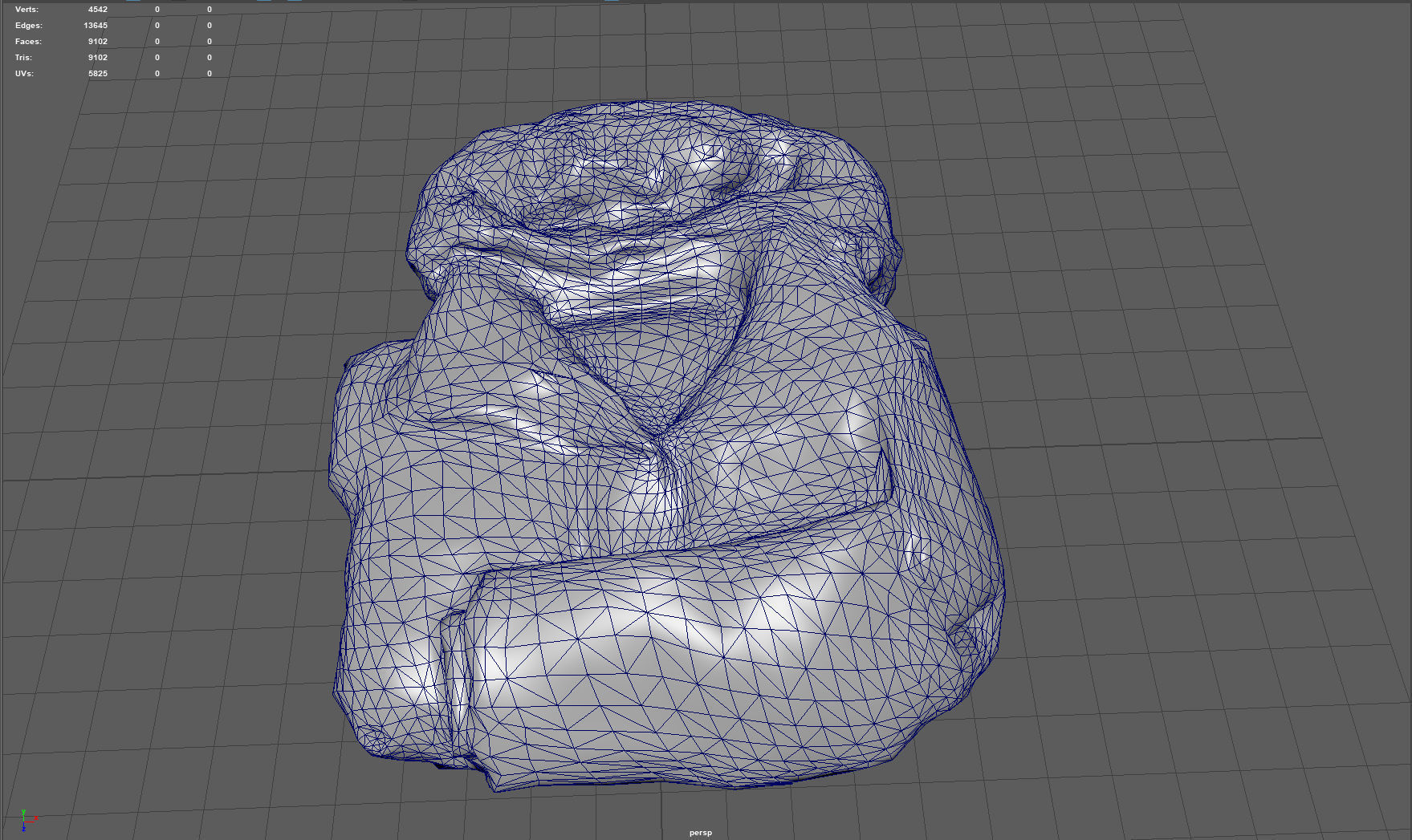Click the view axis gizmo
This screenshot has height=840, width=1412.
point(28,819)
